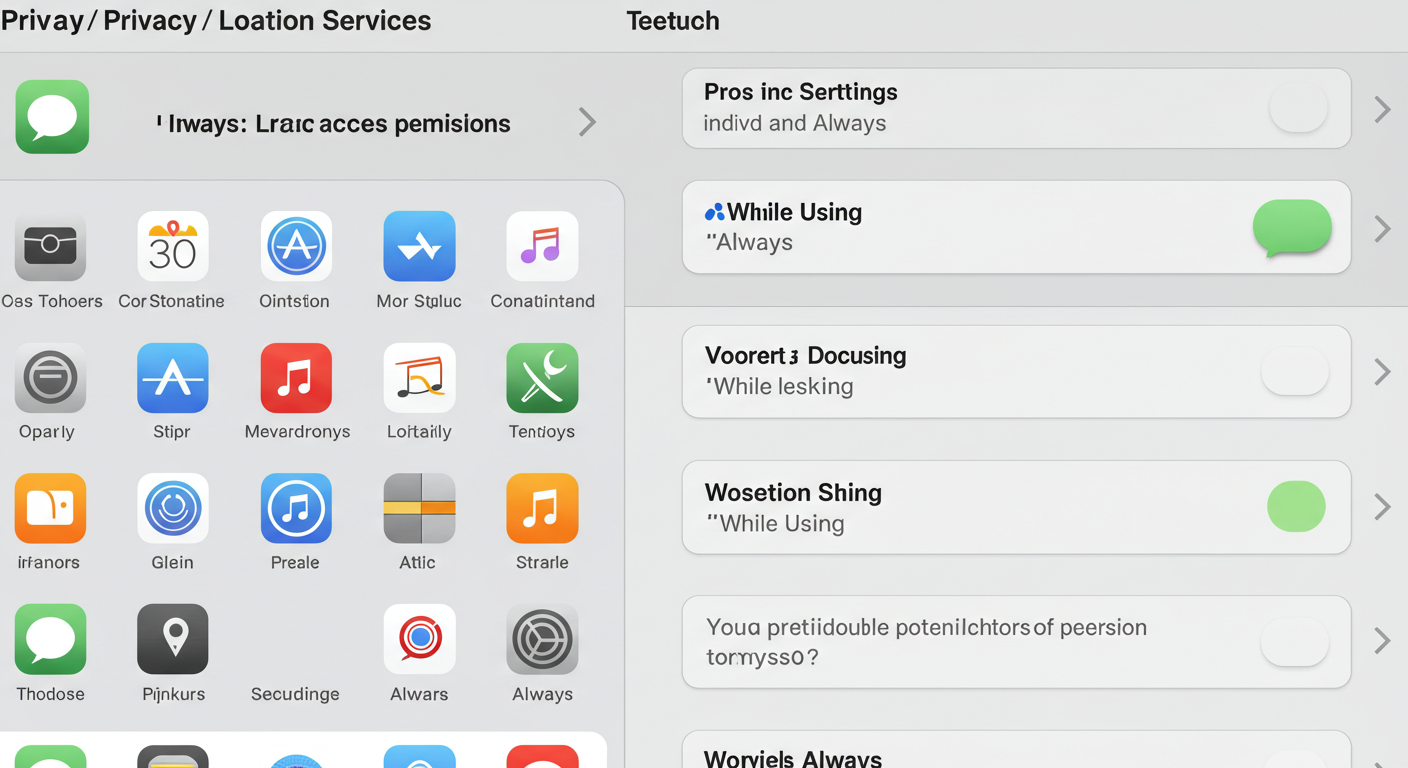Viewport: 1408px width, 768px height.
Task: Select the orange Strarle music icon
Action: (542, 508)
